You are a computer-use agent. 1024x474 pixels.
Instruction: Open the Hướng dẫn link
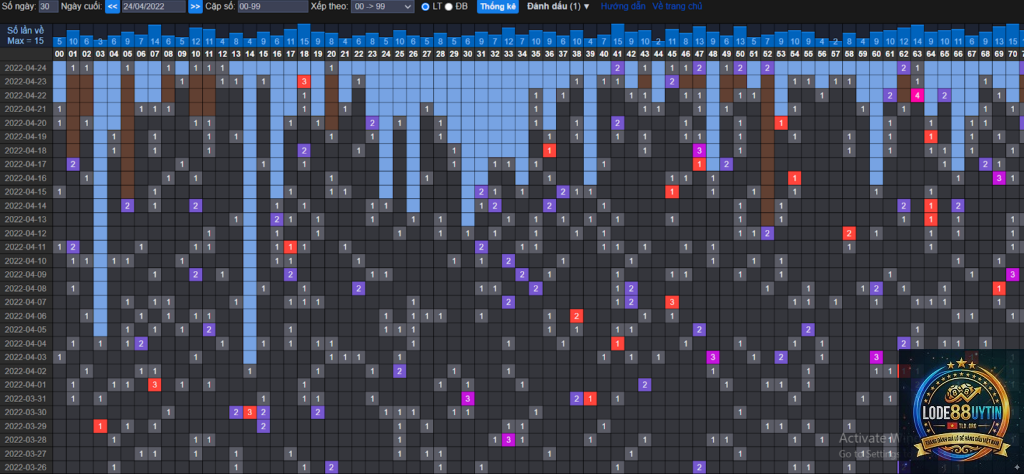click(x=623, y=7)
